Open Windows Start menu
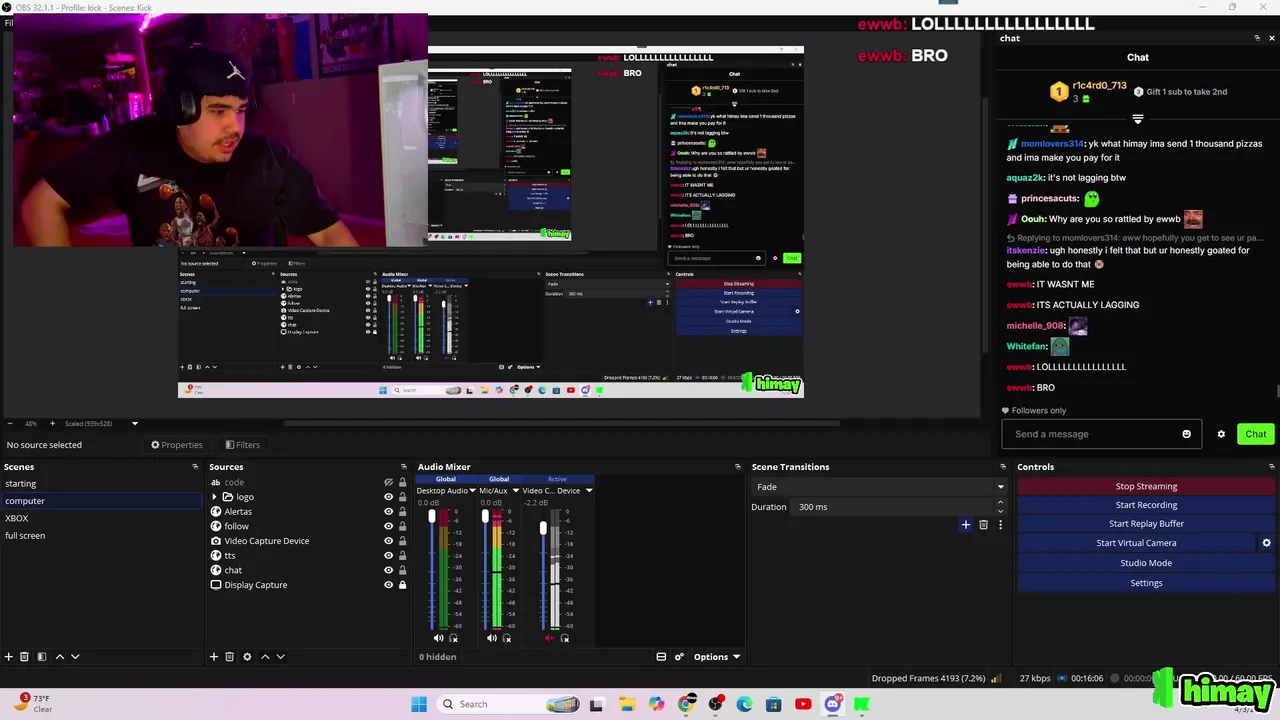This screenshot has width=1280, height=720. point(419,704)
